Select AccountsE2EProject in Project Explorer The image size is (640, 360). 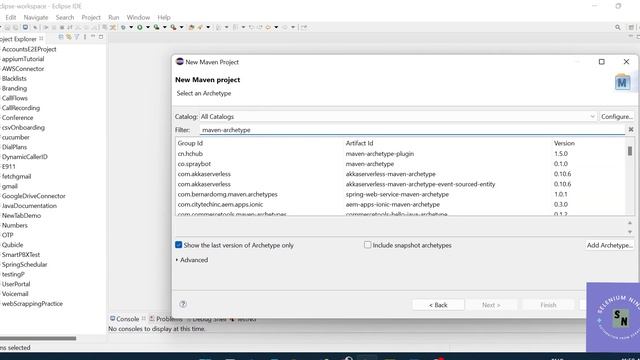click(29, 49)
